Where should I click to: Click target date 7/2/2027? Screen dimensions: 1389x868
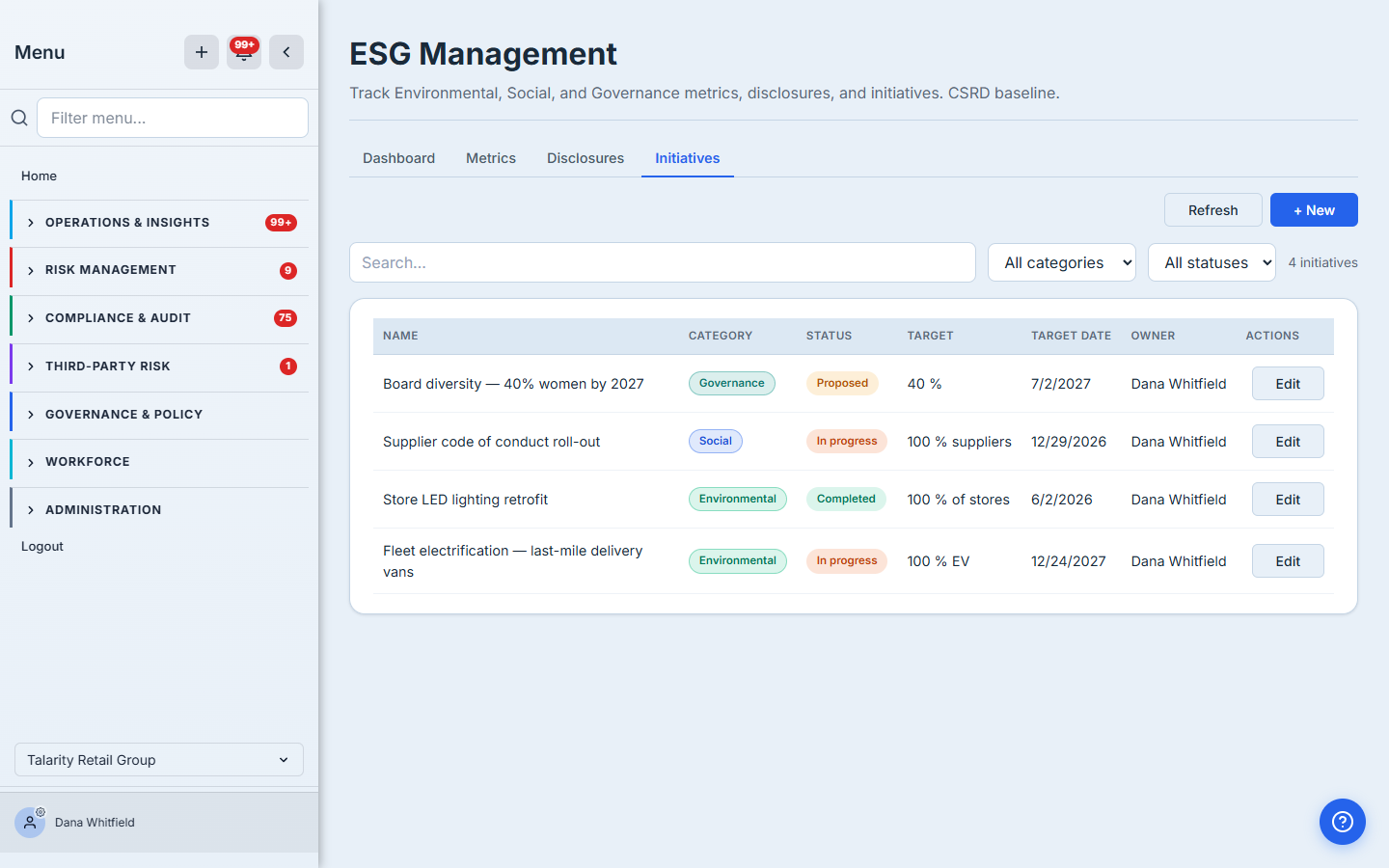1061,384
